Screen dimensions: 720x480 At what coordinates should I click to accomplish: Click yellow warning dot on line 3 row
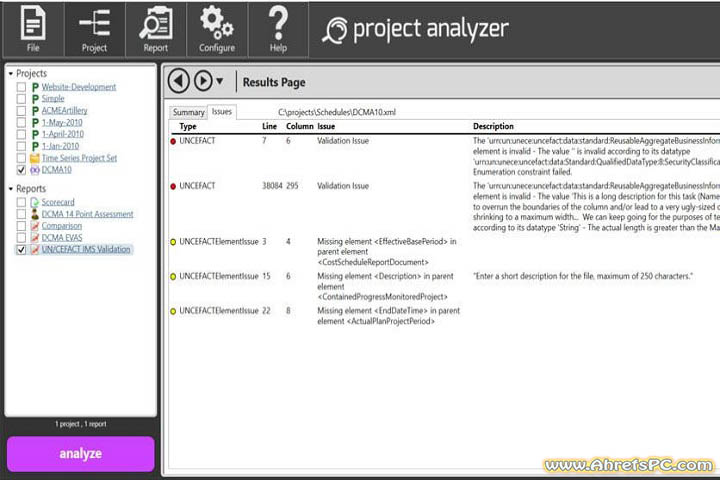[x=173, y=242]
